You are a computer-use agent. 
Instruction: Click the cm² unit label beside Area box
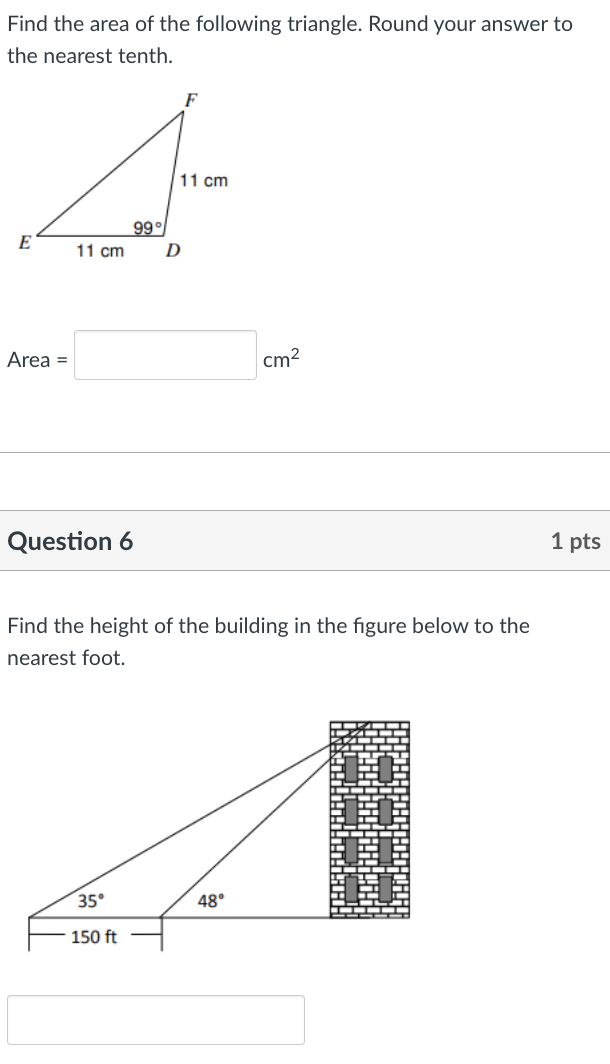(x=277, y=358)
